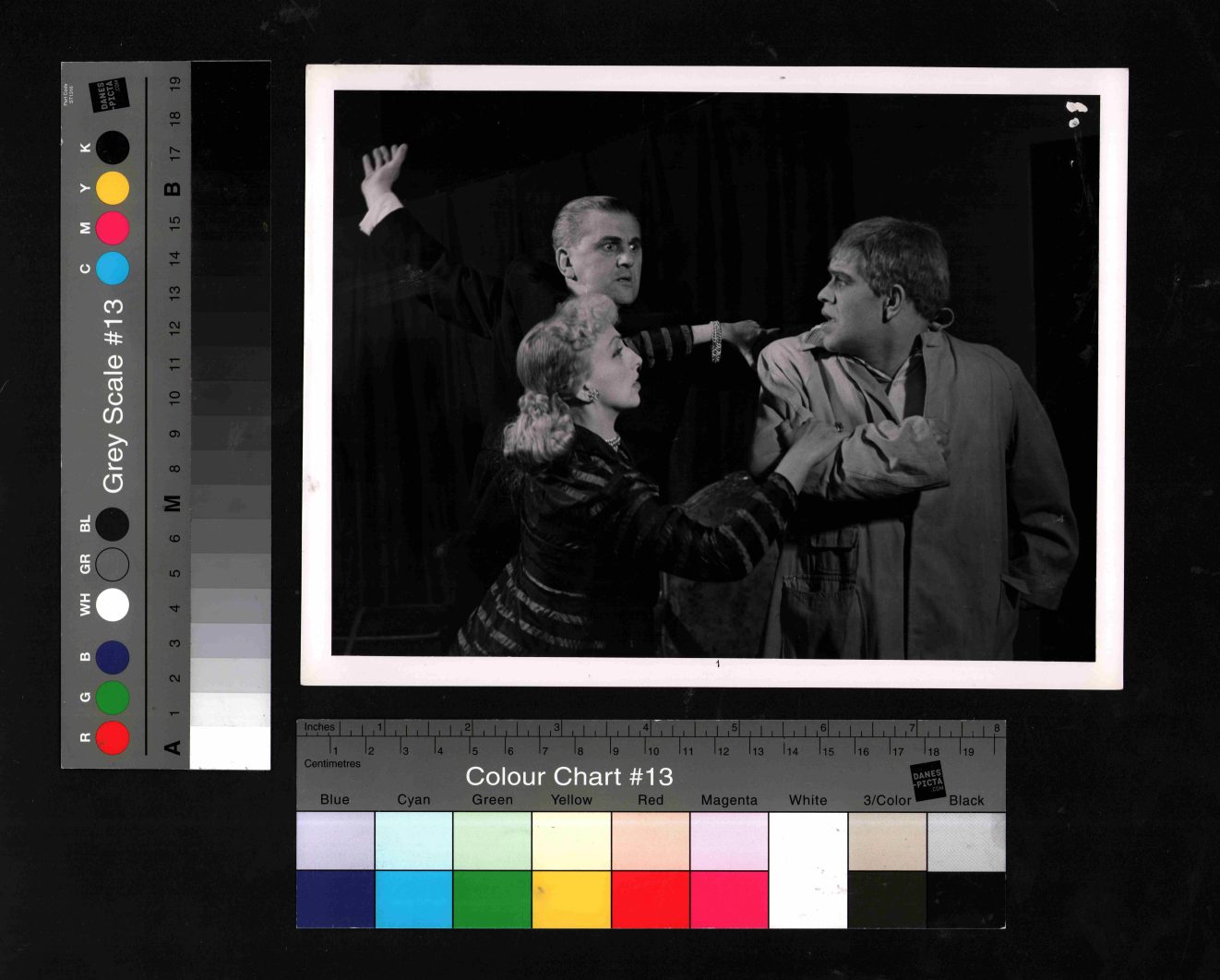
Task: Pick the light pink tint under Magenta
Action: tap(729, 842)
